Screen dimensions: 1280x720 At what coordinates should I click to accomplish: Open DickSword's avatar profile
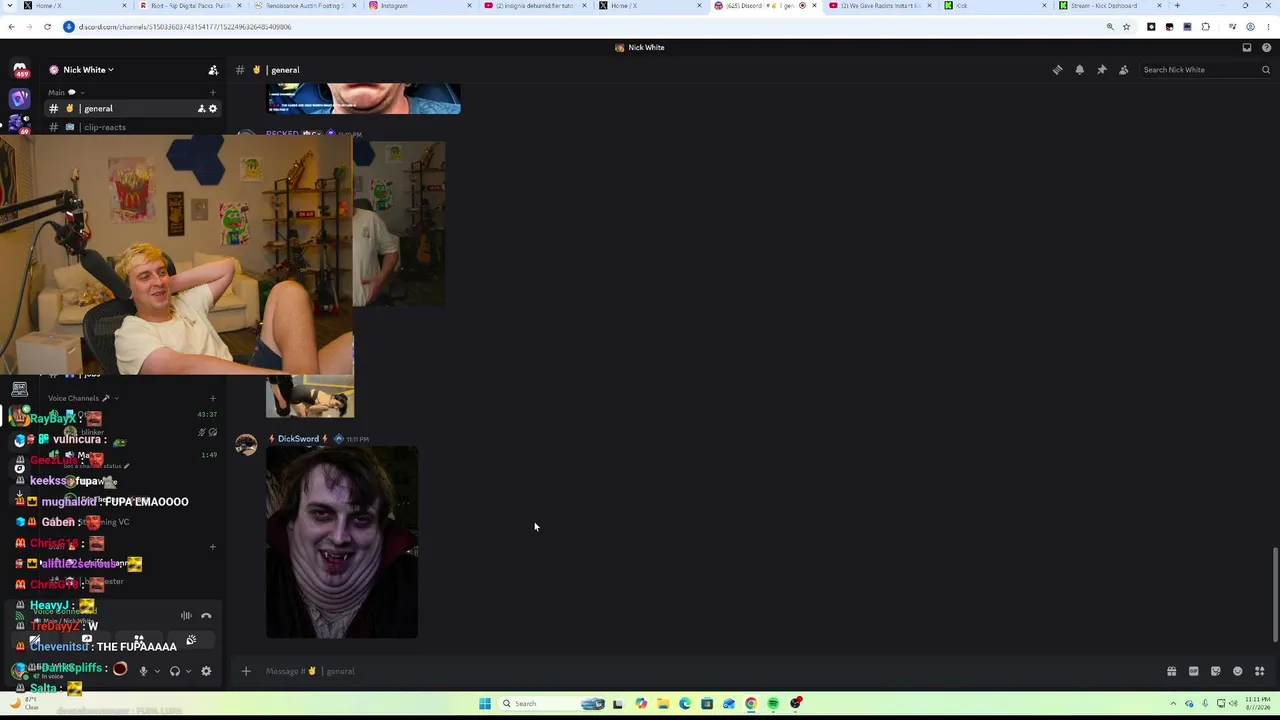click(x=246, y=445)
